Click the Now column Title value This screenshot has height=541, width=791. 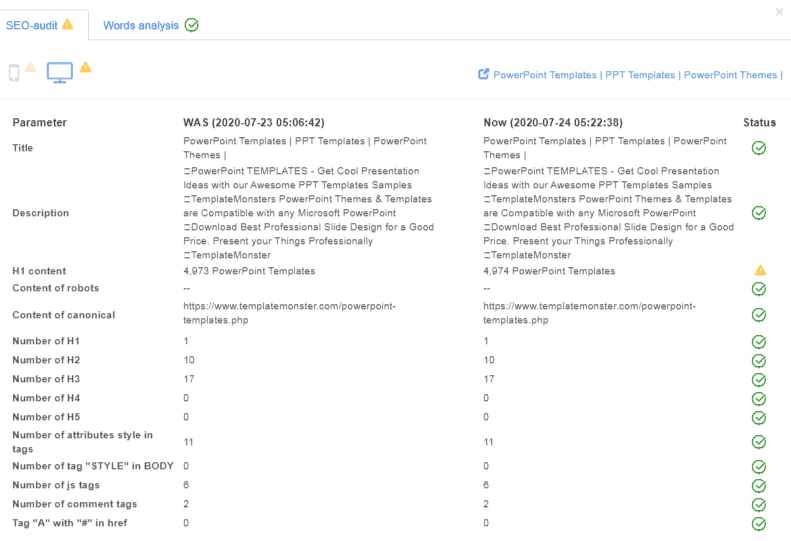[605, 148]
